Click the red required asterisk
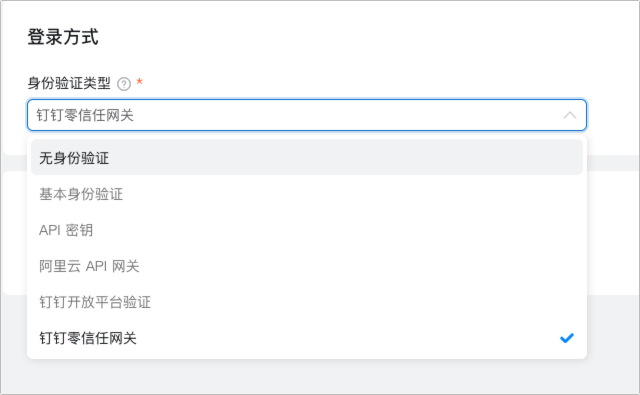 coord(140,81)
